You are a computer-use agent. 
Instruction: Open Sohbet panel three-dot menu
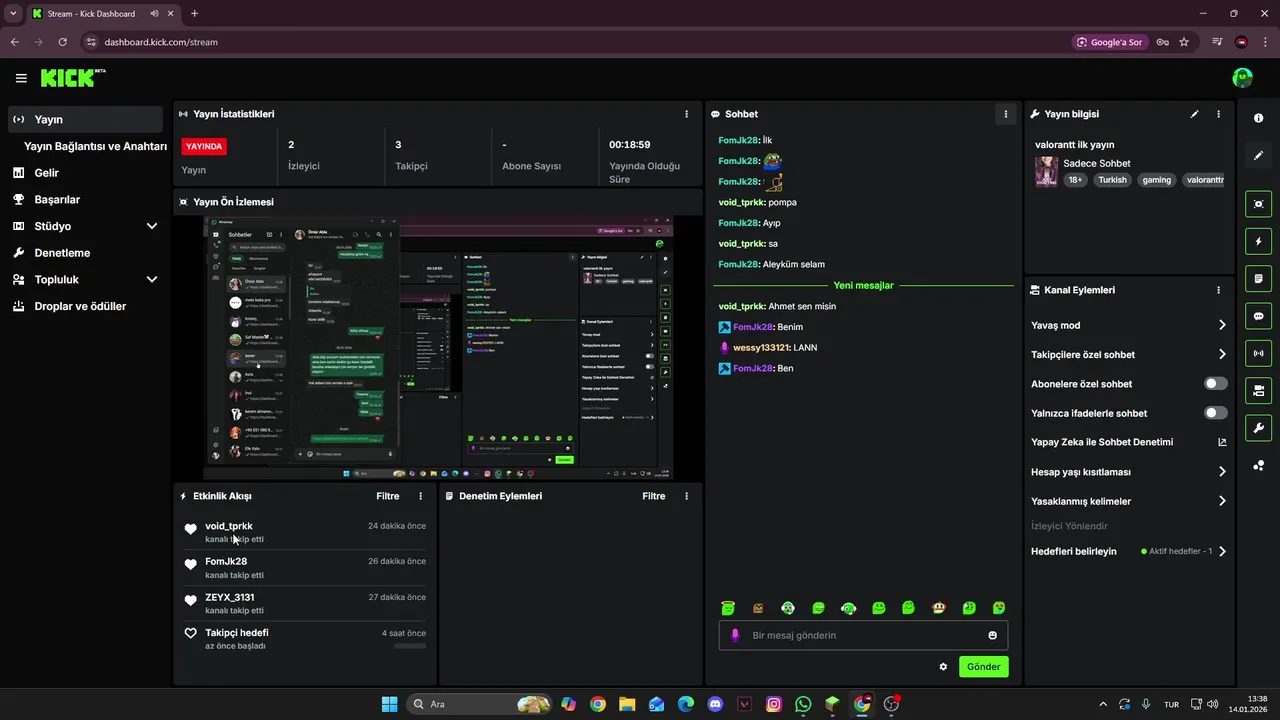pyautogui.click(x=1006, y=114)
